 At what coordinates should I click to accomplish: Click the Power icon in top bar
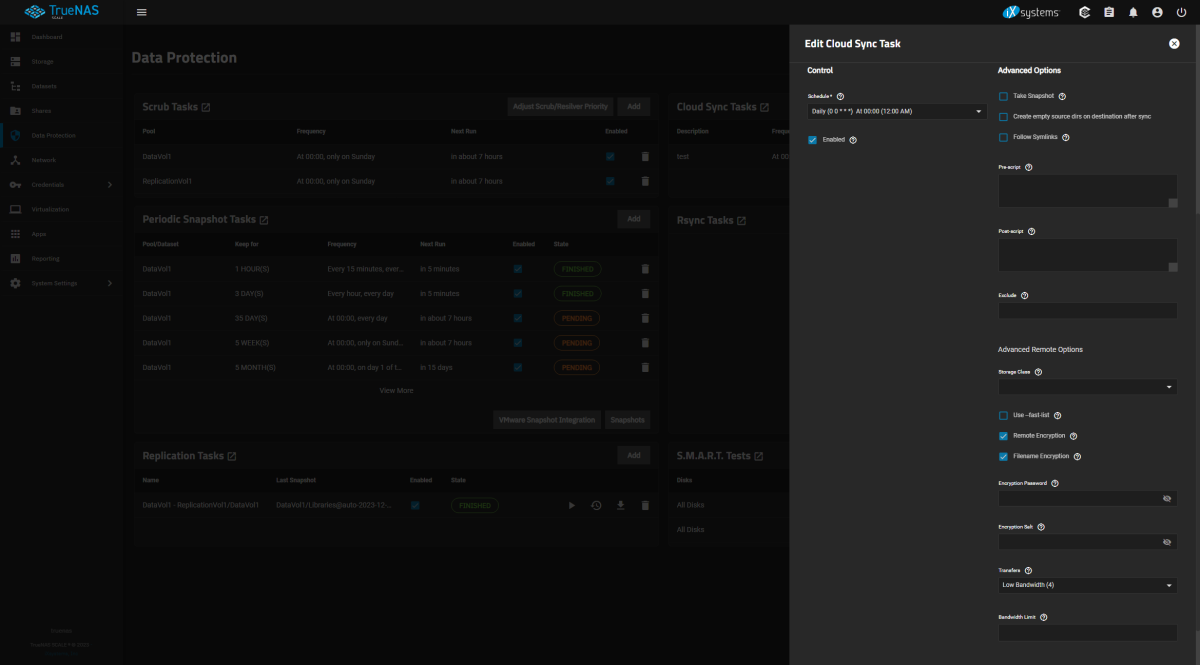tap(1181, 12)
